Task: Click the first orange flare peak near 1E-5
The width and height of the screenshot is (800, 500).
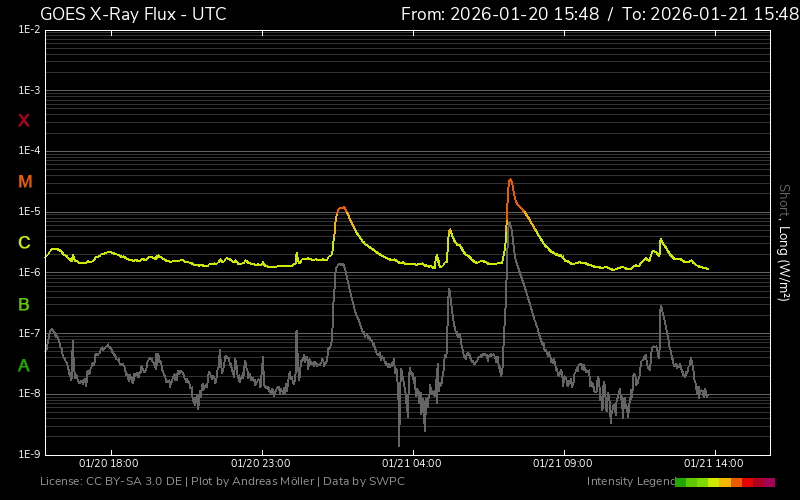Action: (342, 208)
